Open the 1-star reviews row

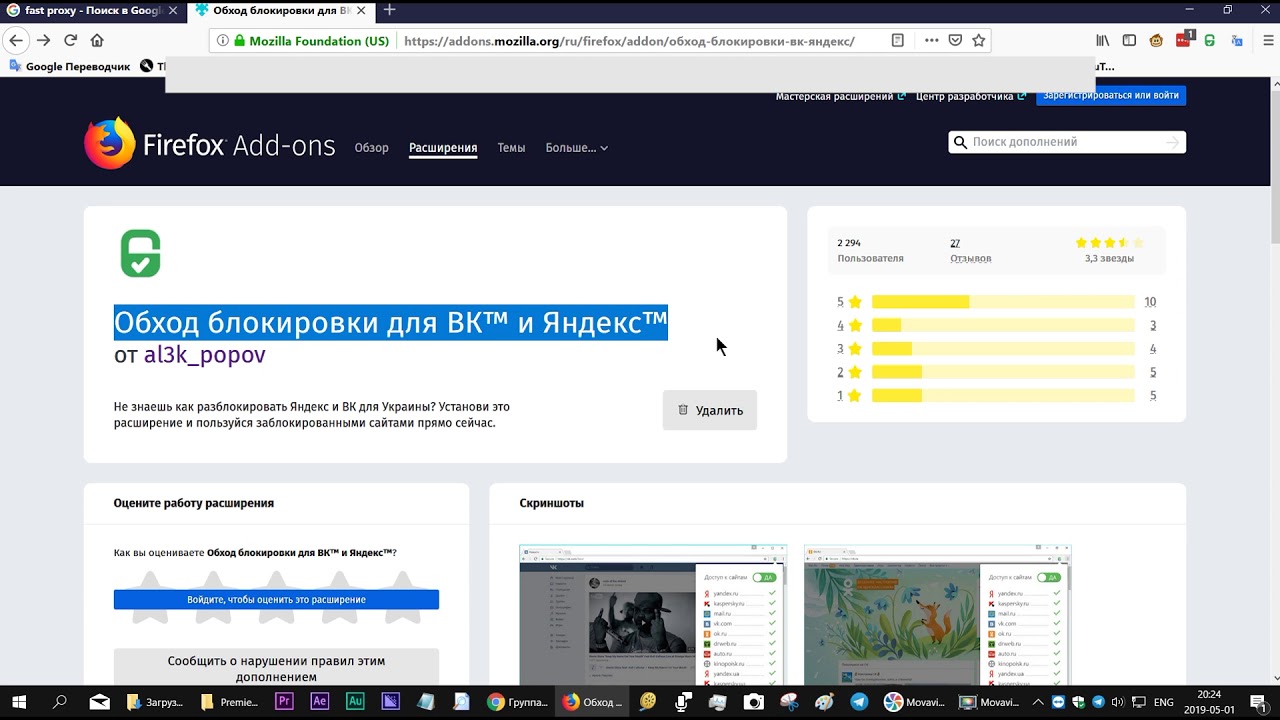[997, 396]
